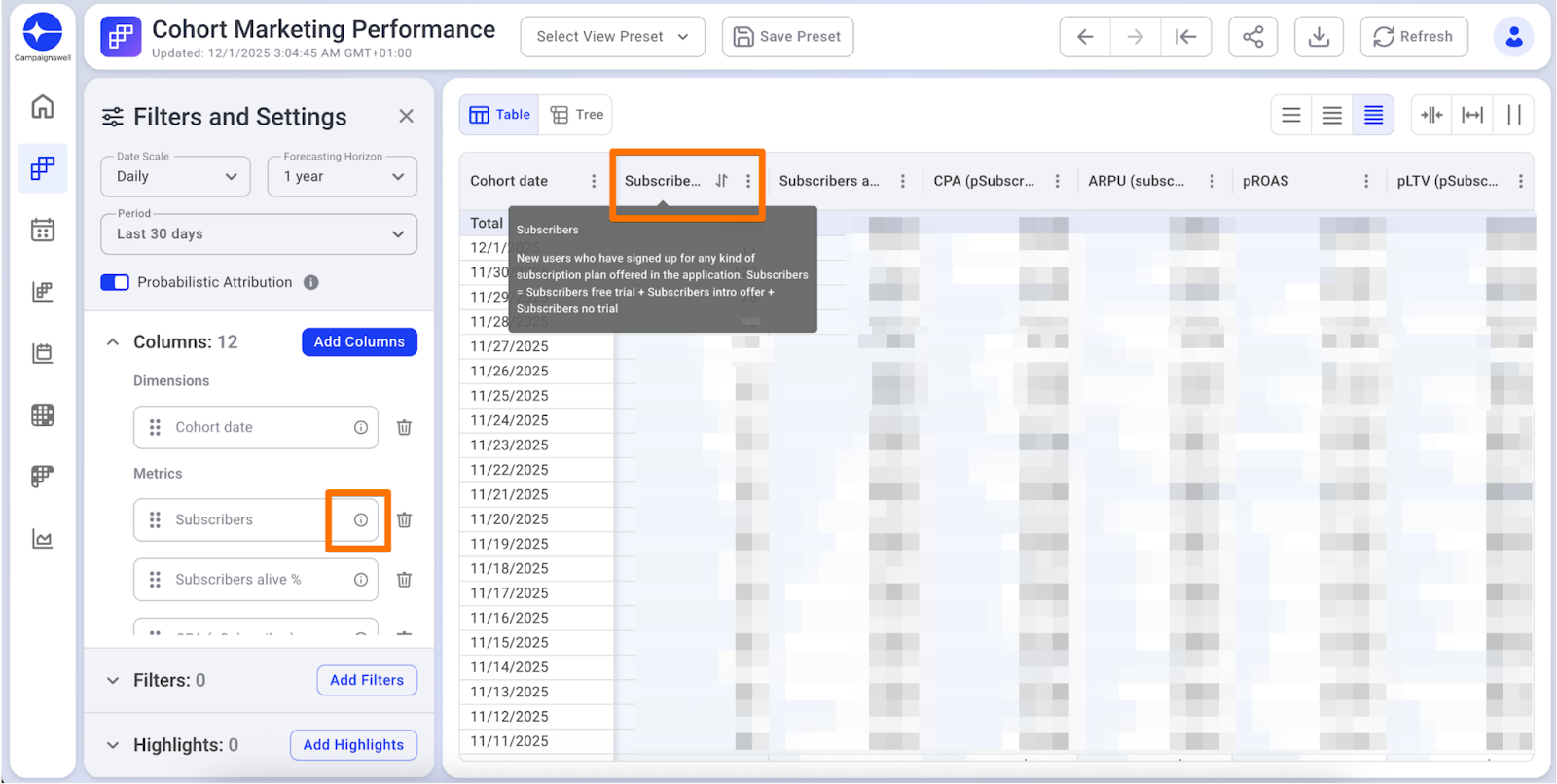Click the download icon button

pos(1319,37)
